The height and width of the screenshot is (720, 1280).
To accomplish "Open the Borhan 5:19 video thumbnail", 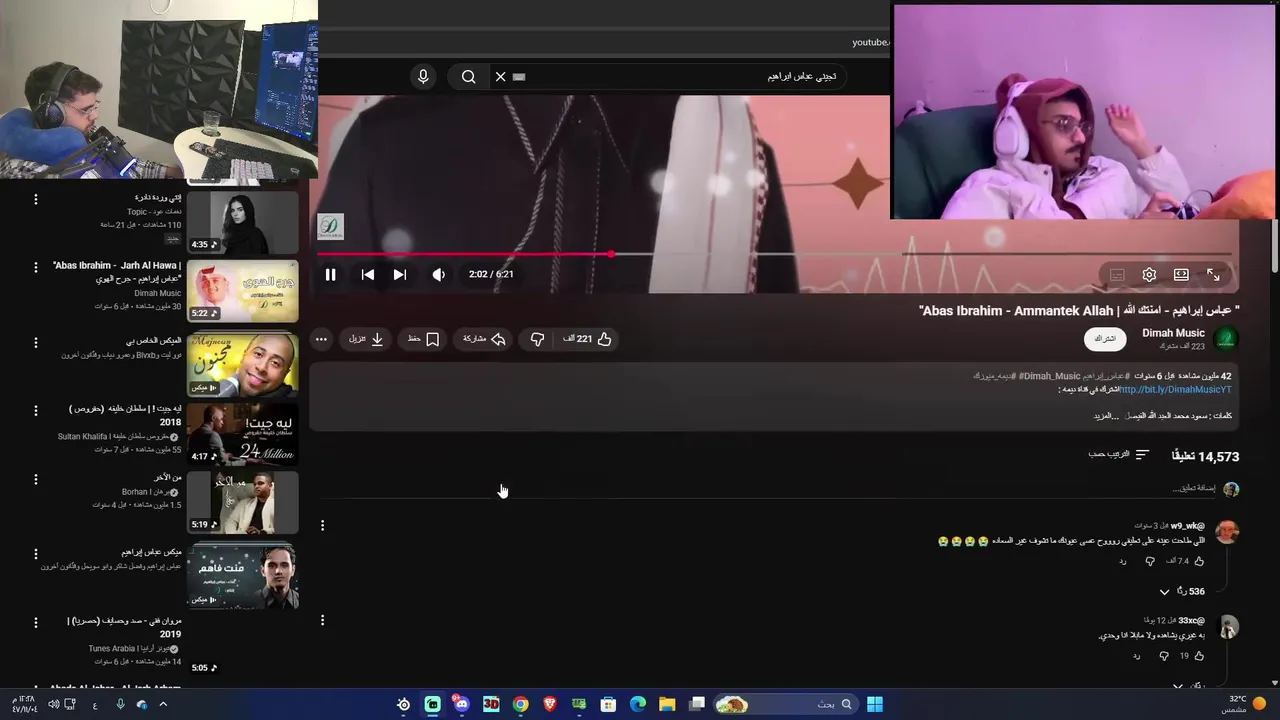I will [242, 503].
